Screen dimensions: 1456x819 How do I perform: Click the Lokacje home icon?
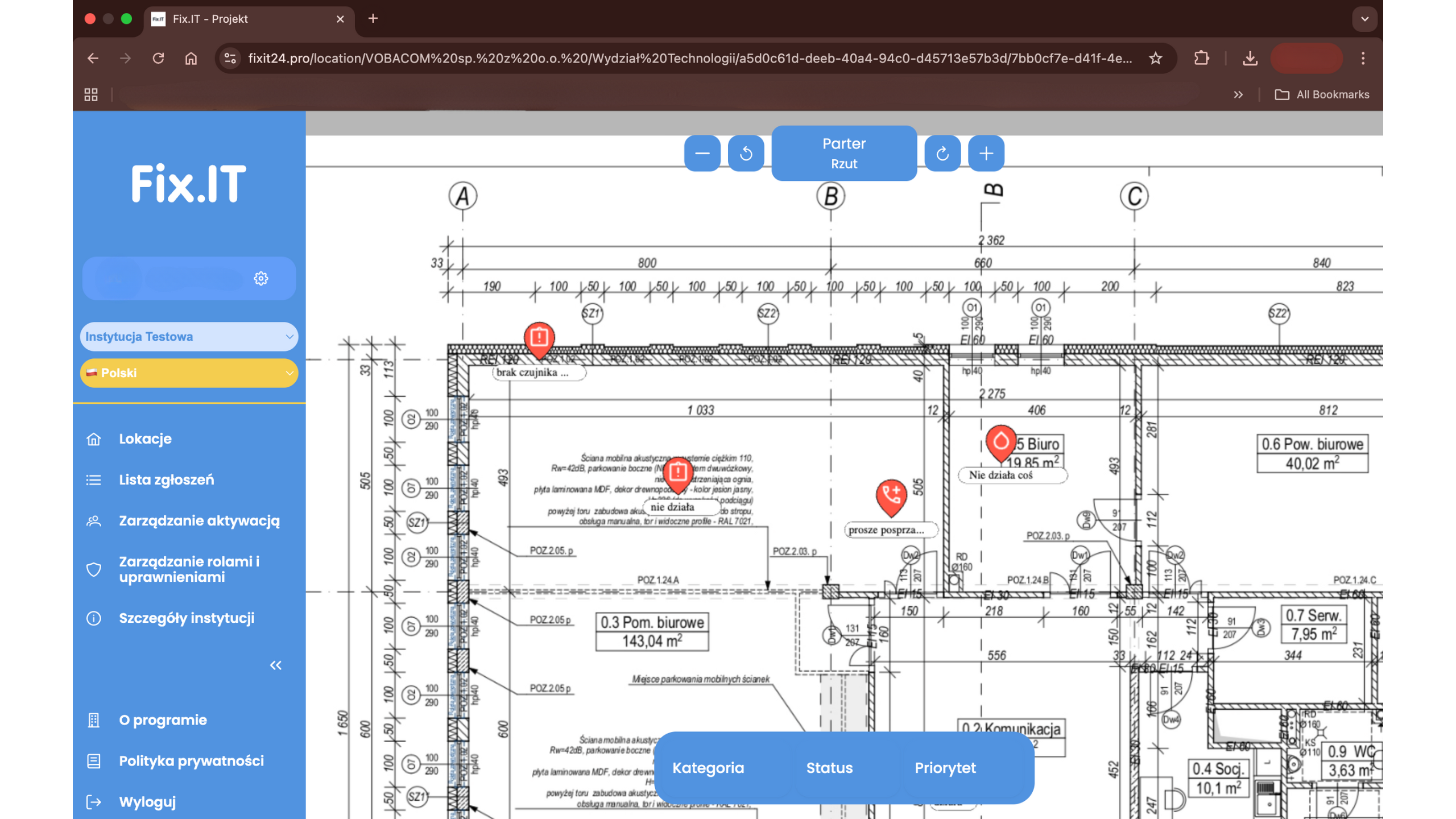tap(94, 439)
